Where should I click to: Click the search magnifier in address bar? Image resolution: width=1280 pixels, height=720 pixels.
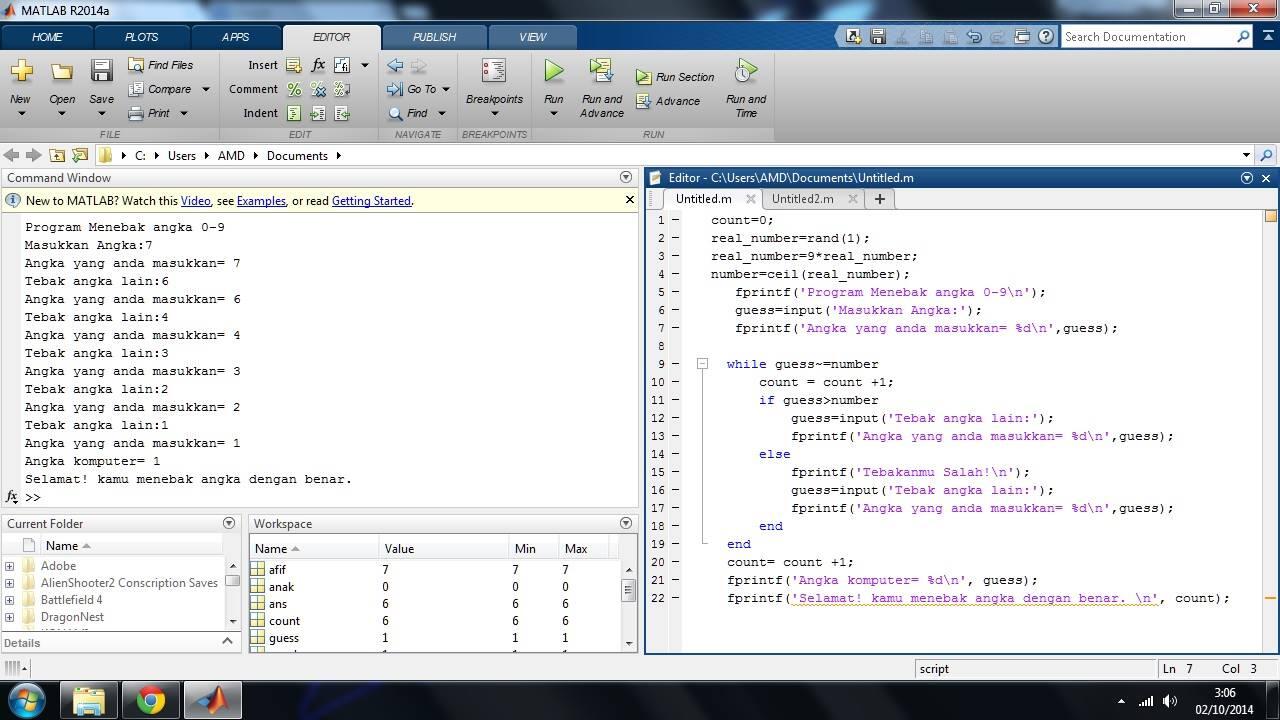click(x=1266, y=155)
